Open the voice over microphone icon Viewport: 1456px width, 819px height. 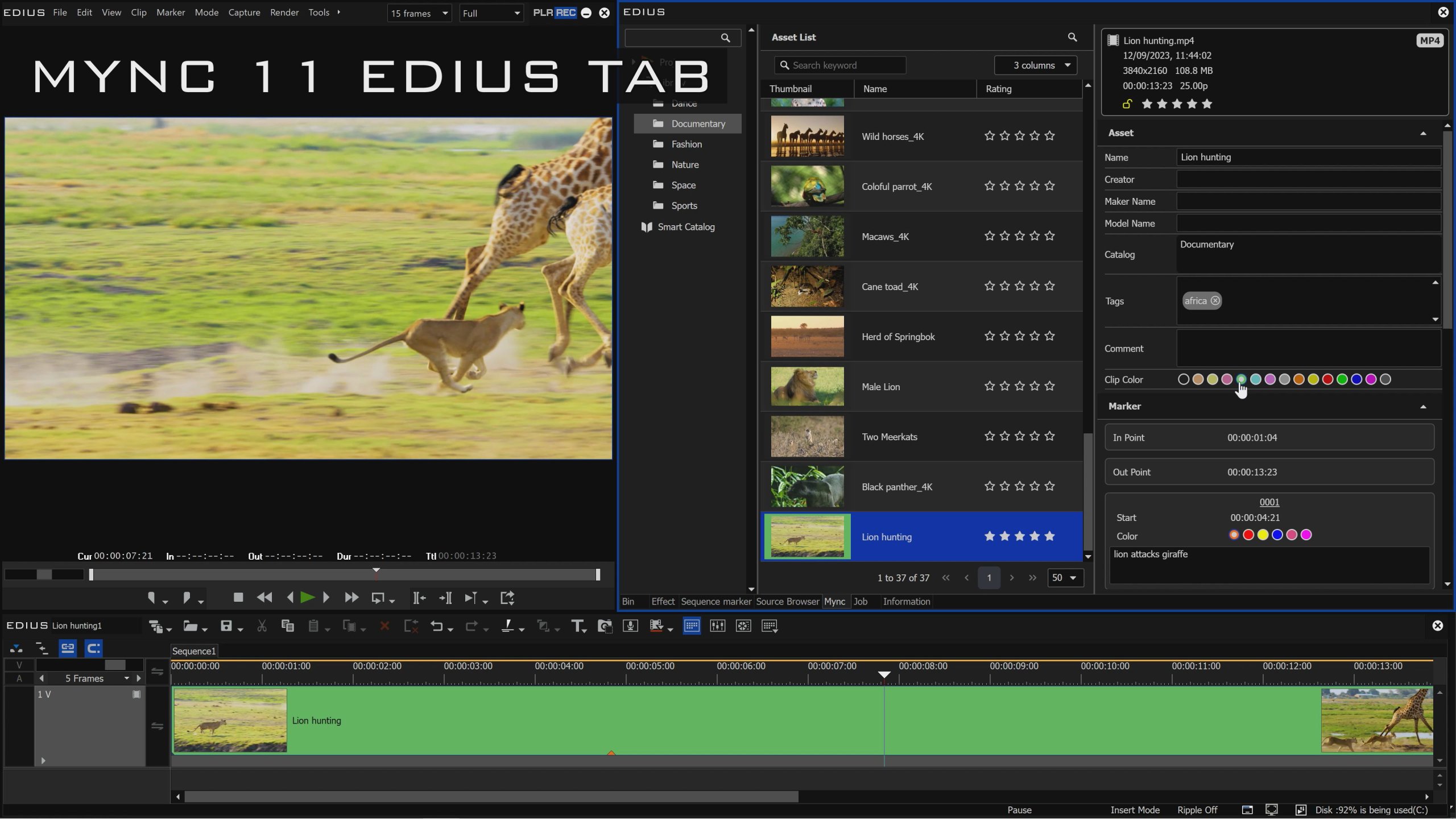point(630,626)
